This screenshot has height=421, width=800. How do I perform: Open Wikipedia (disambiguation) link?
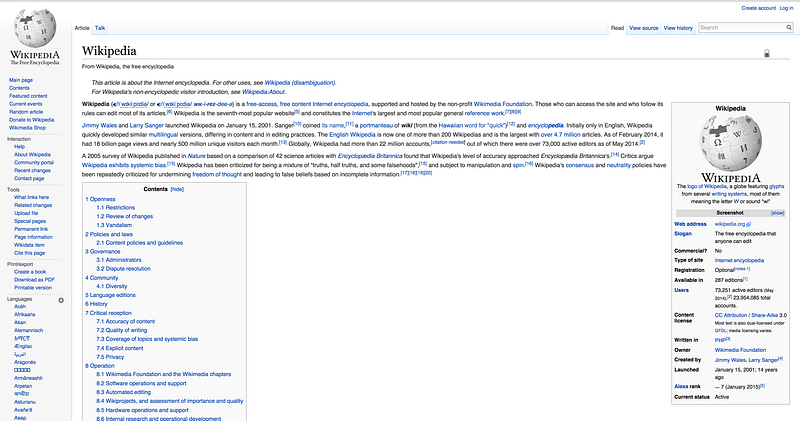coord(299,83)
